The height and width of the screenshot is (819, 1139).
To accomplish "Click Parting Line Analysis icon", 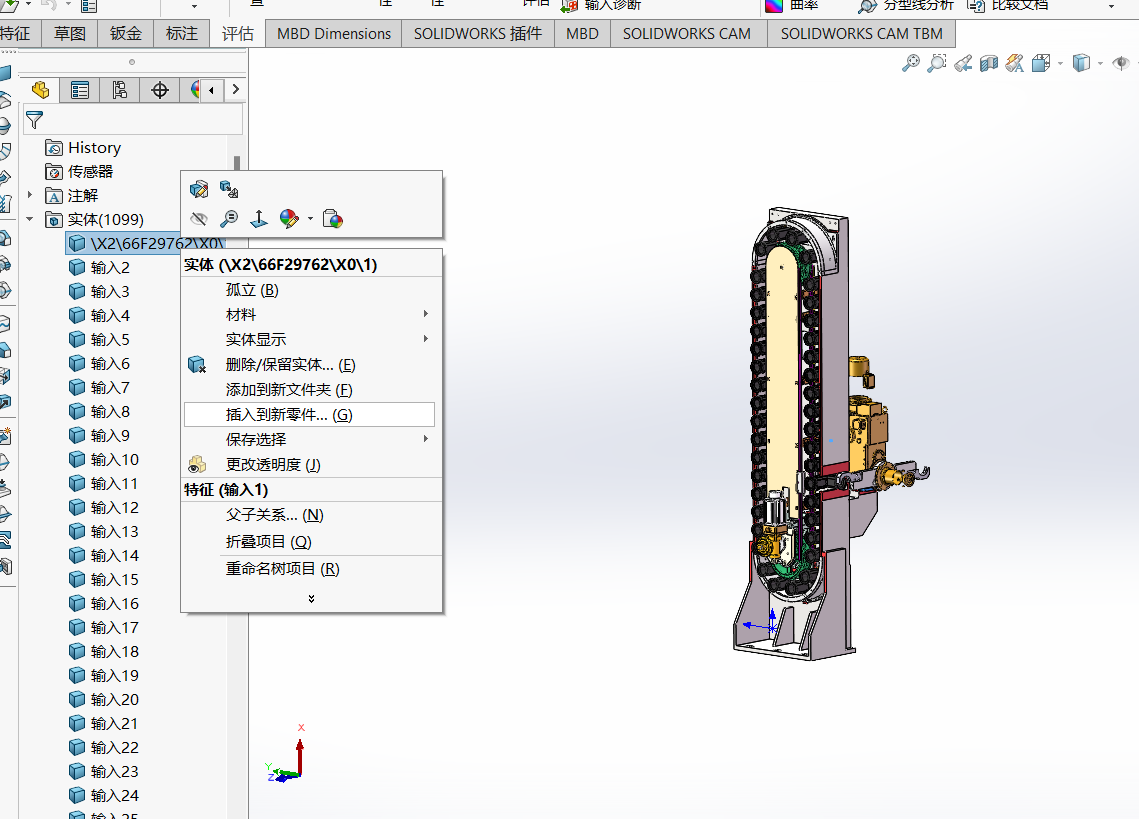I will [x=867, y=6].
